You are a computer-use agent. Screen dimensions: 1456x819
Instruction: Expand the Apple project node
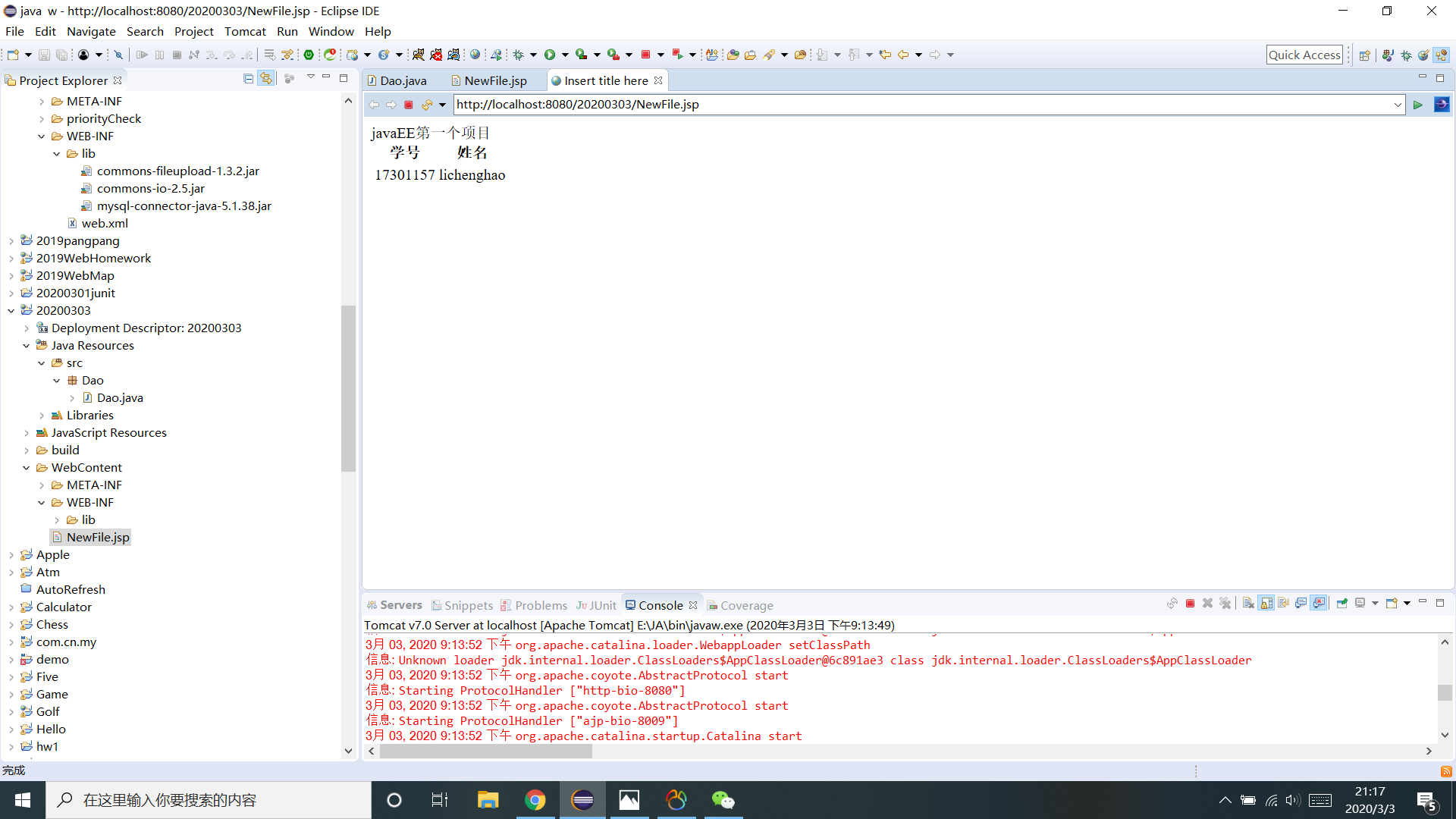coord(11,555)
